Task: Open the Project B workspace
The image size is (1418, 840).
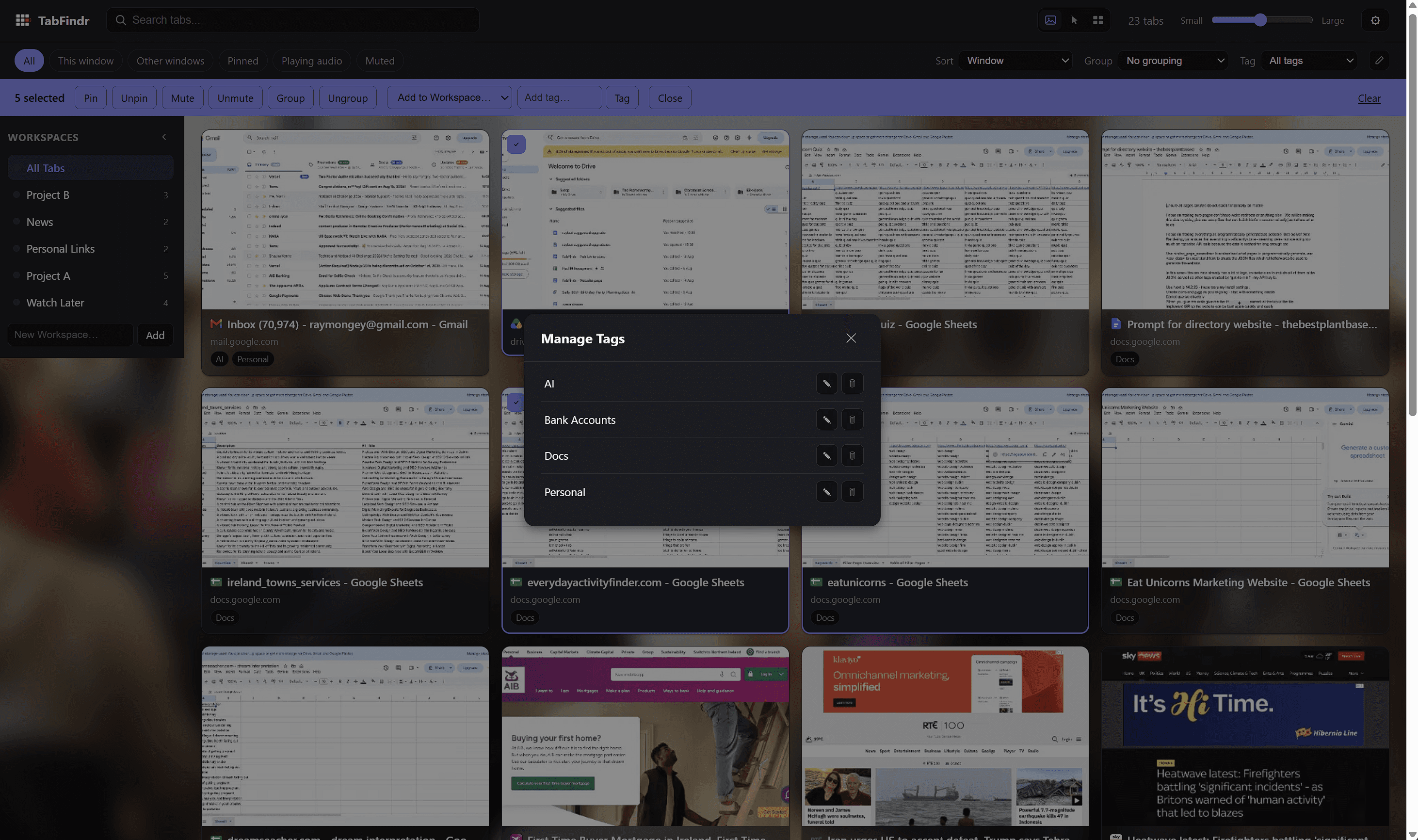Action: click(91, 194)
